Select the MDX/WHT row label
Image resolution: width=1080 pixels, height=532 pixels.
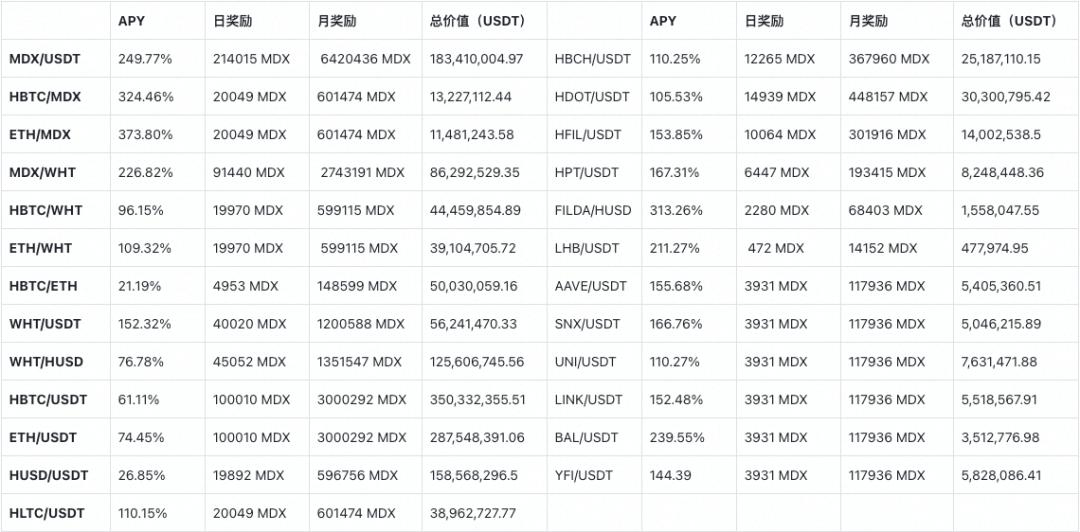pos(43,173)
